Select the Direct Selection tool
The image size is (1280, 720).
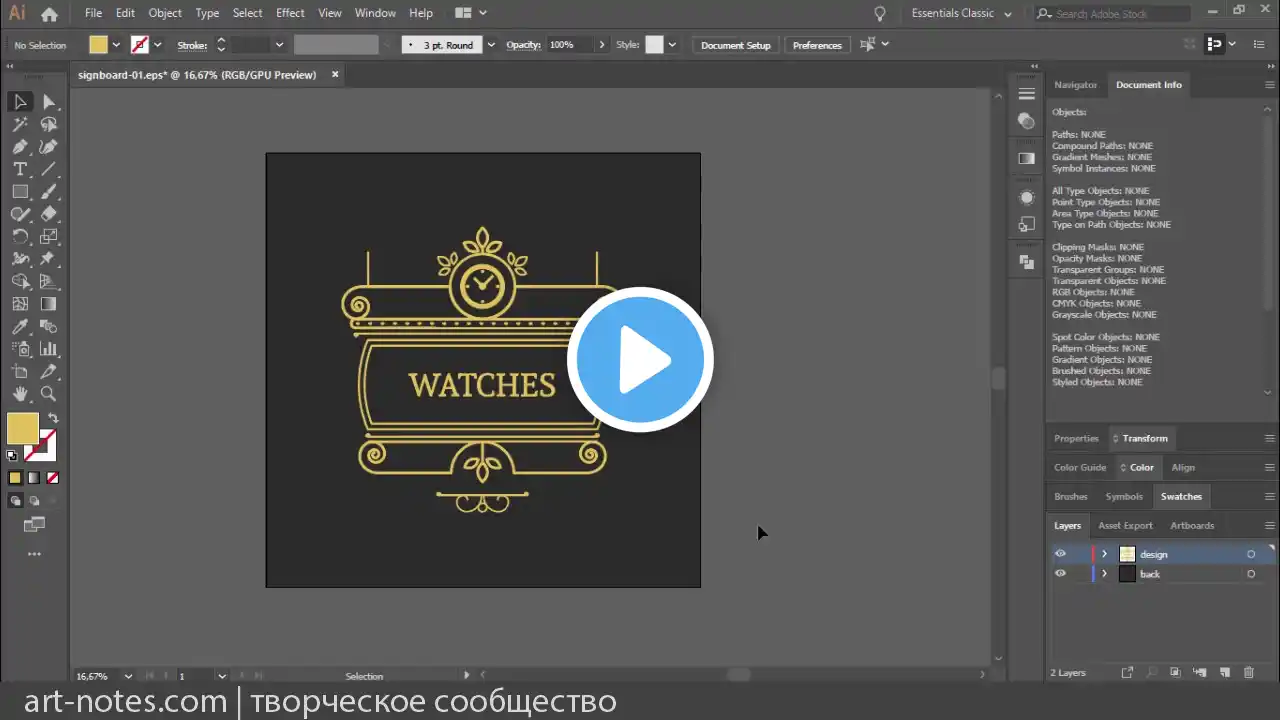tap(48, 102)
